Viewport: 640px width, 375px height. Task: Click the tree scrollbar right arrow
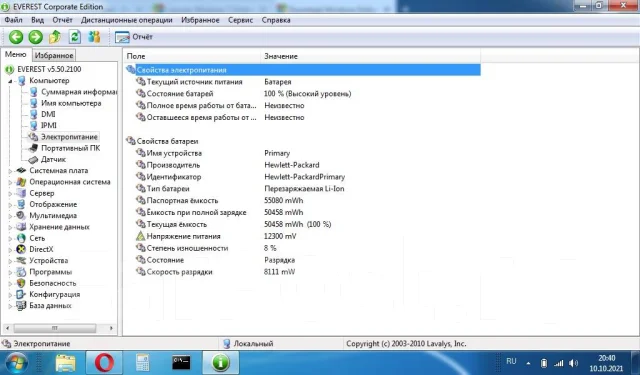(x=111, y=328)
